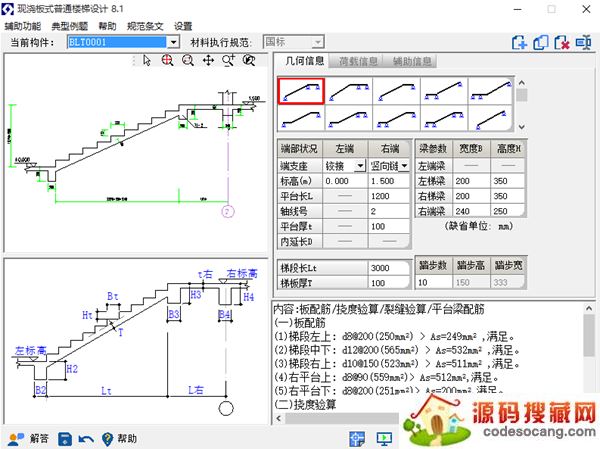The image size is (600, 449).
Task: Open the 帮助 menu in menu bar
Action: (x=107, y=26)
